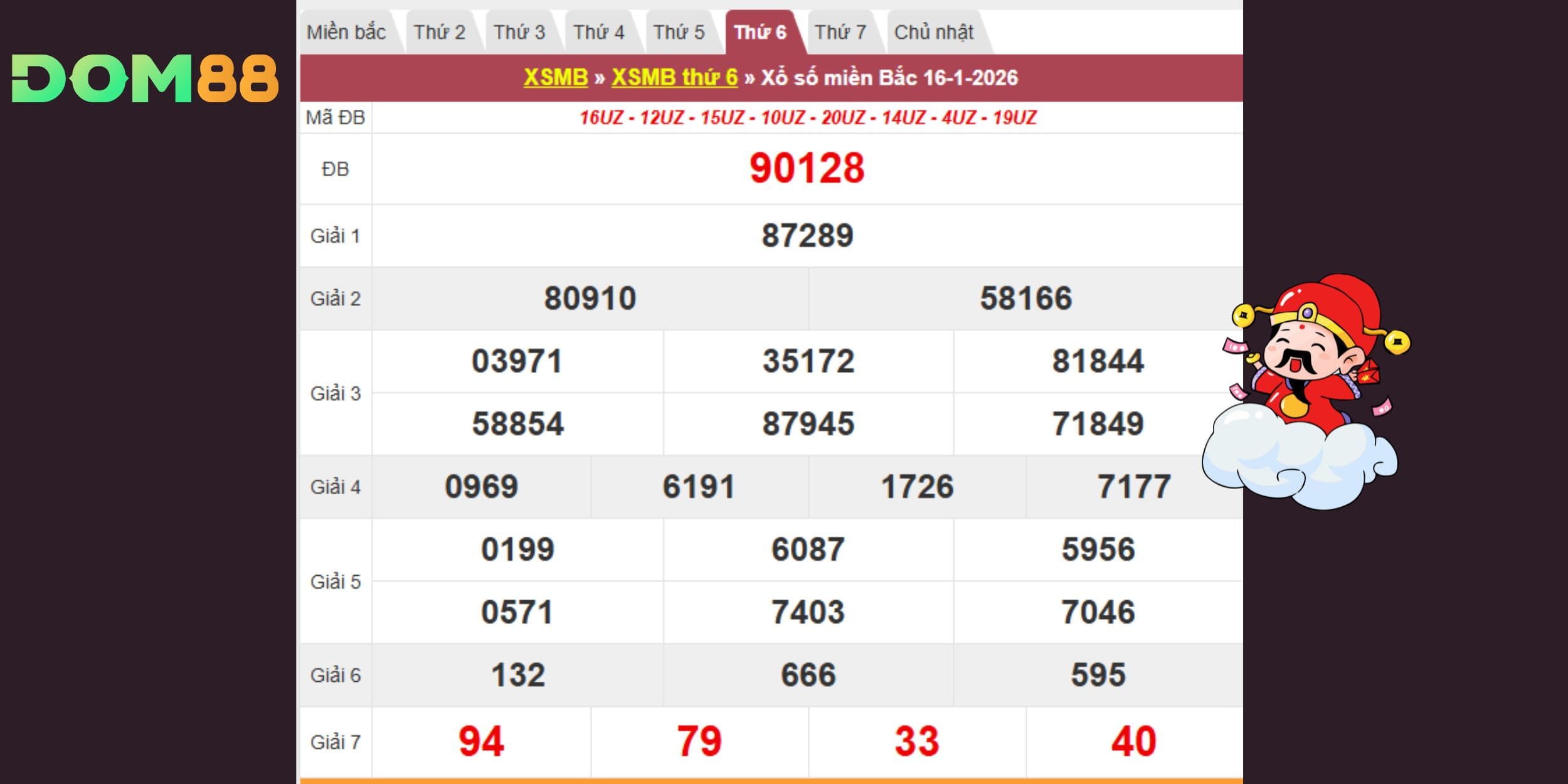This screenshot has width=1568, height=784.
Task: Switch to the Thứ 2 tab
Action: 439,32
